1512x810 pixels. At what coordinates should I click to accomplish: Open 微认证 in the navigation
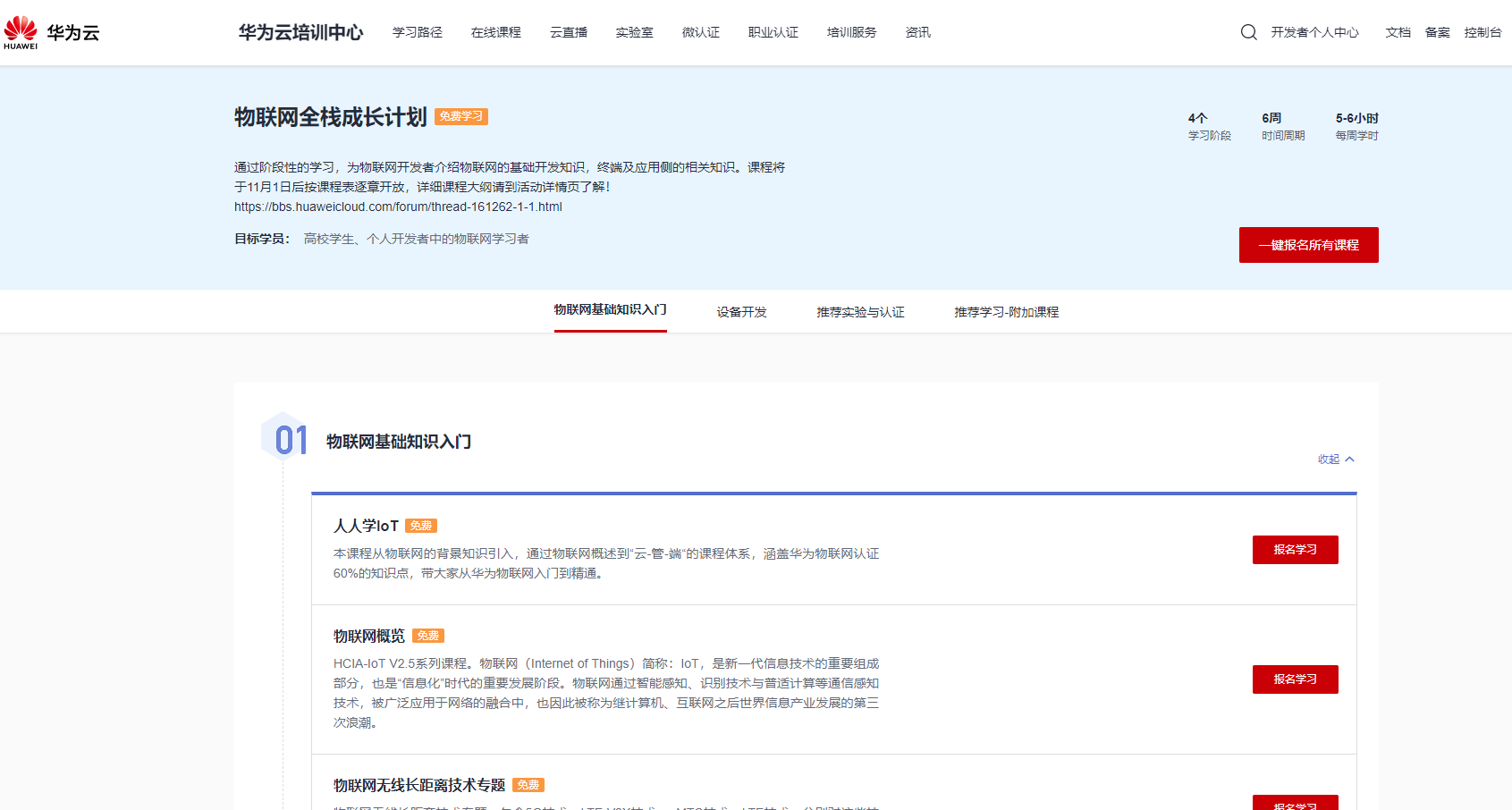(x=701, y=31)
